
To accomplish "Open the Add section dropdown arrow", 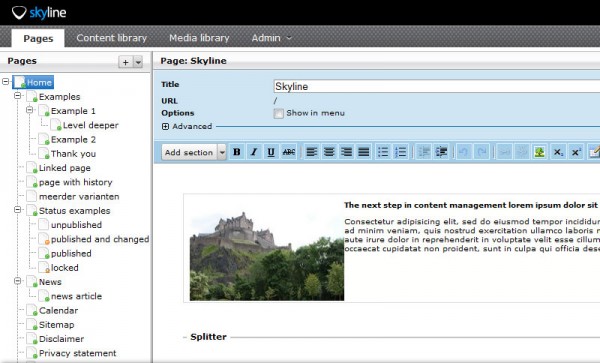I will tap(222, 152).
